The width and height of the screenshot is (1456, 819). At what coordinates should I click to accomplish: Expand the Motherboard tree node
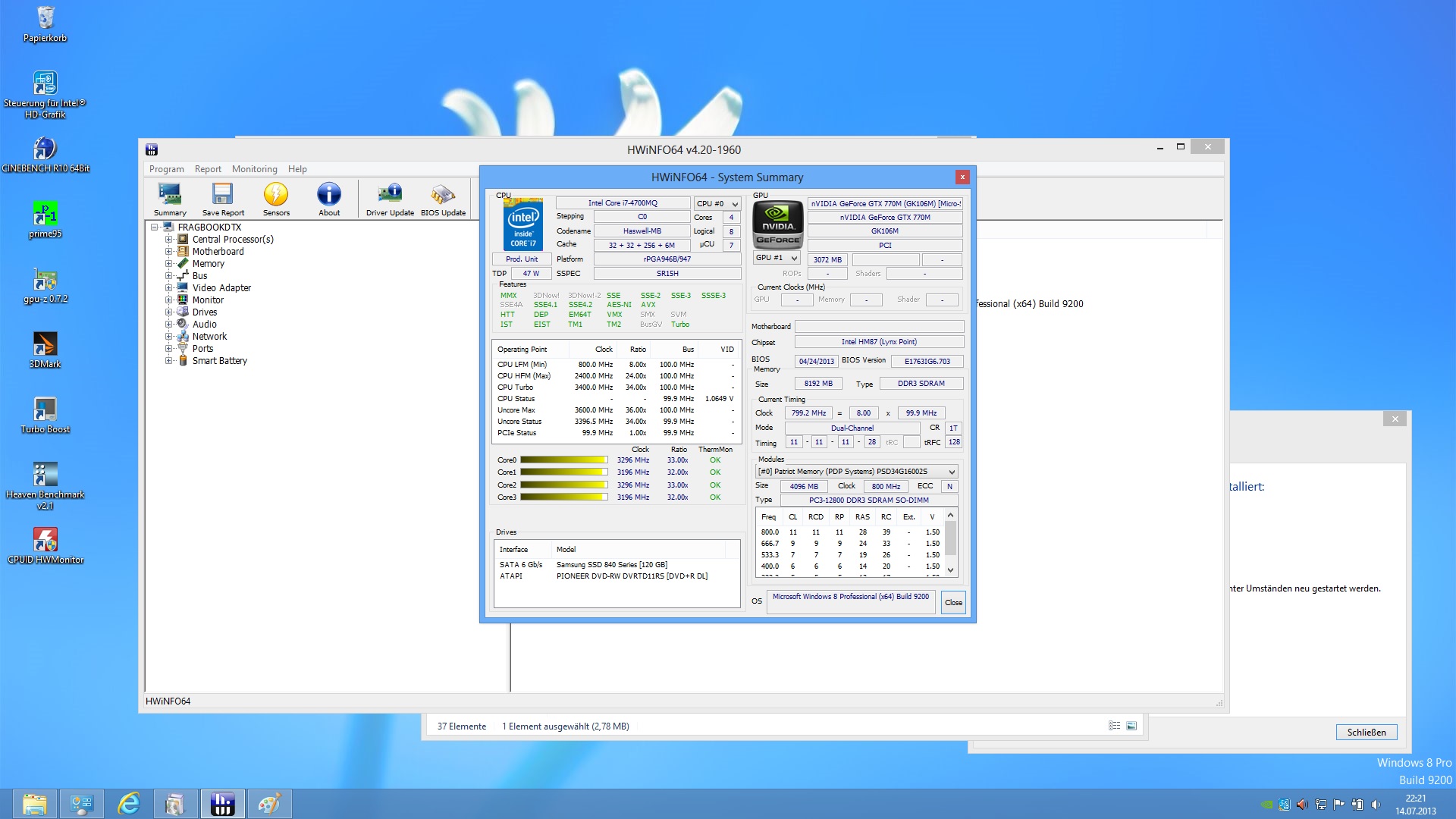coord(169,251)
